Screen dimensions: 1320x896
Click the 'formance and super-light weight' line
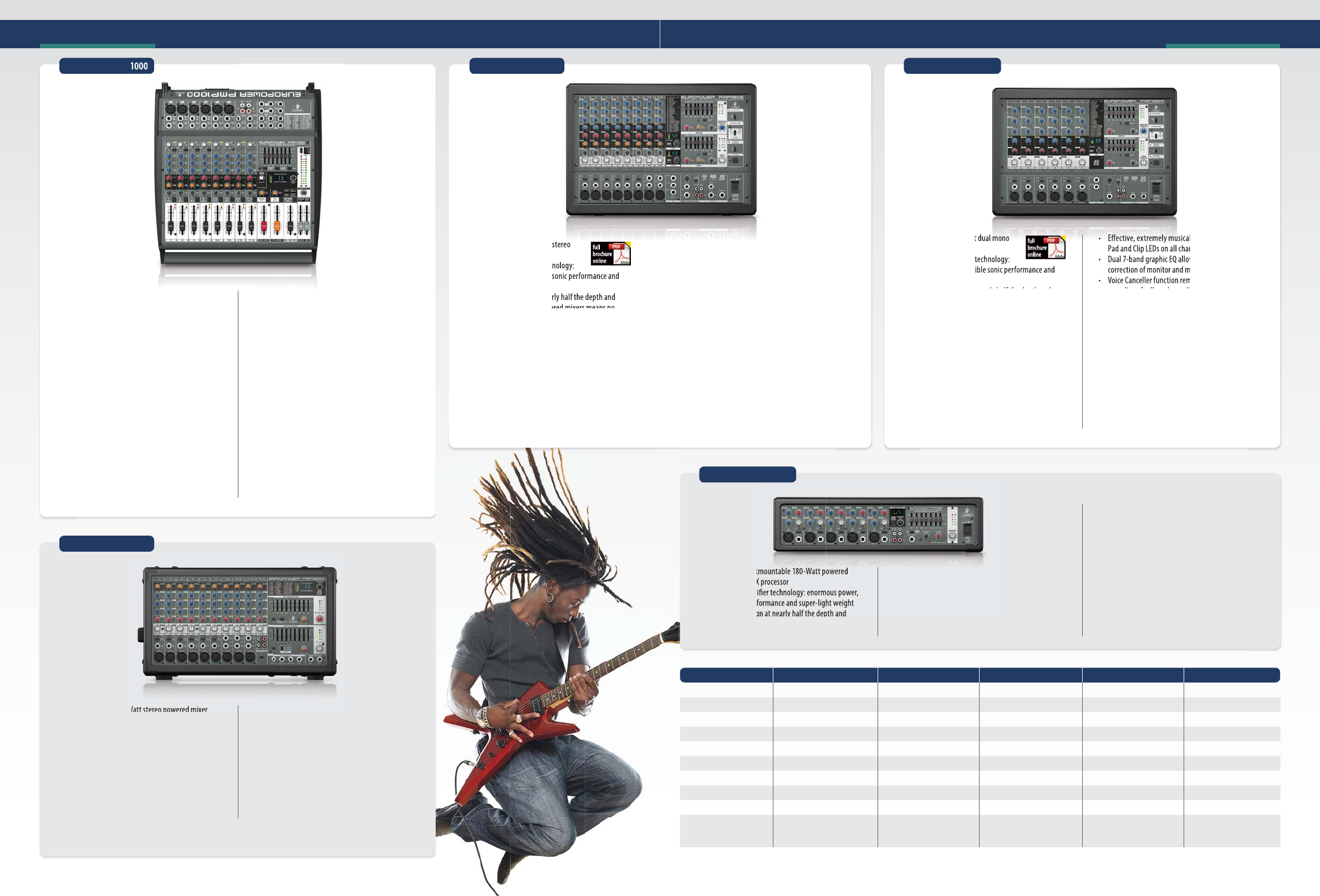(x=805, y=603)
